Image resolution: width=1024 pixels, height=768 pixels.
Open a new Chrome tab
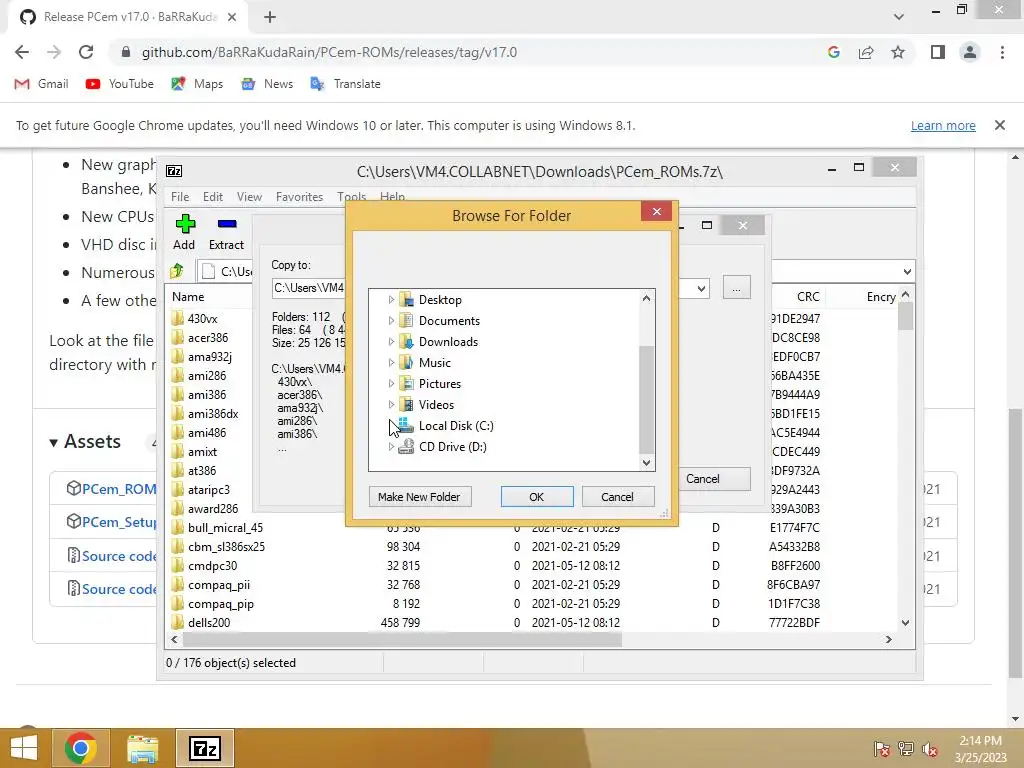(x=270, y=17)
